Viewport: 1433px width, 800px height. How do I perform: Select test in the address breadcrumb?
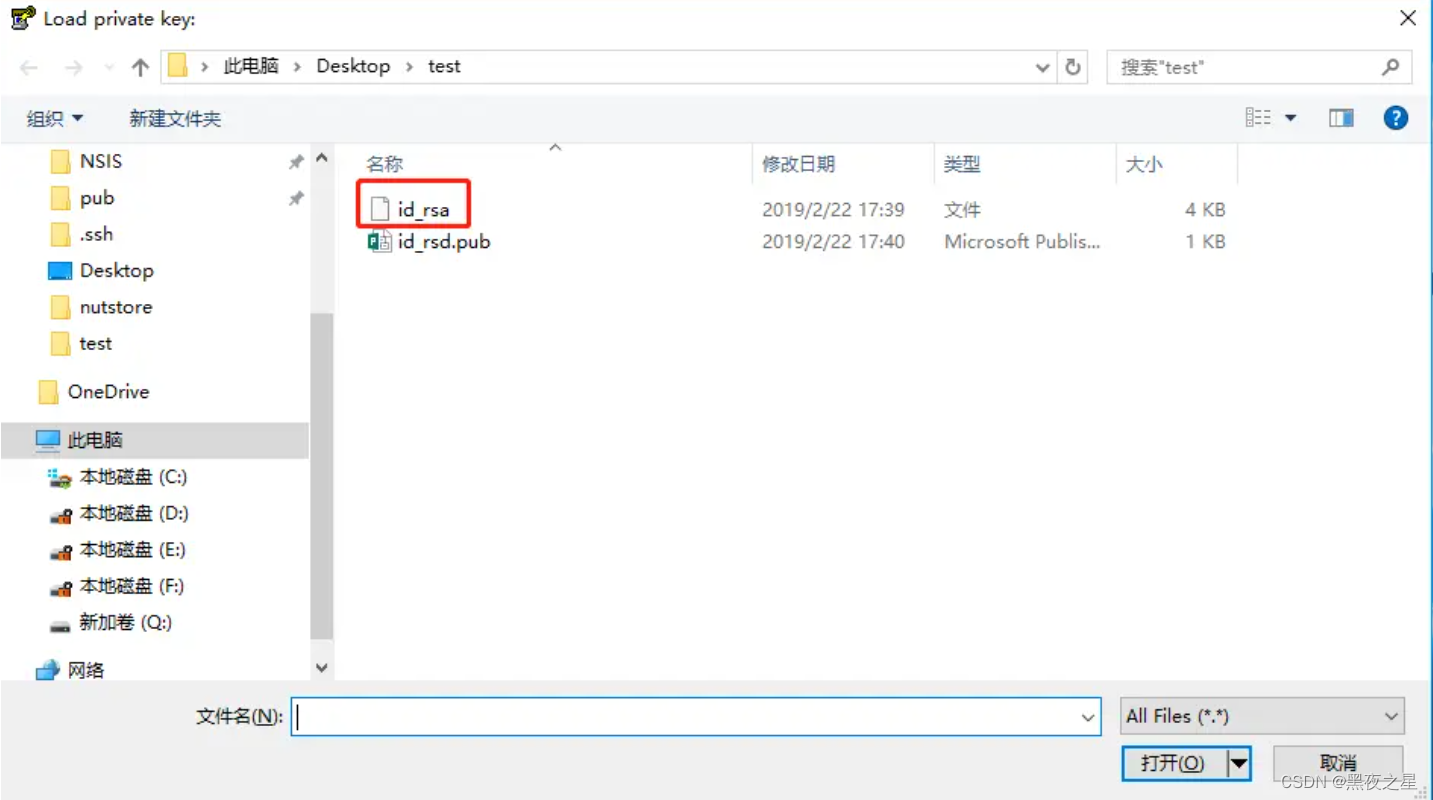click(x=444, y=66)
